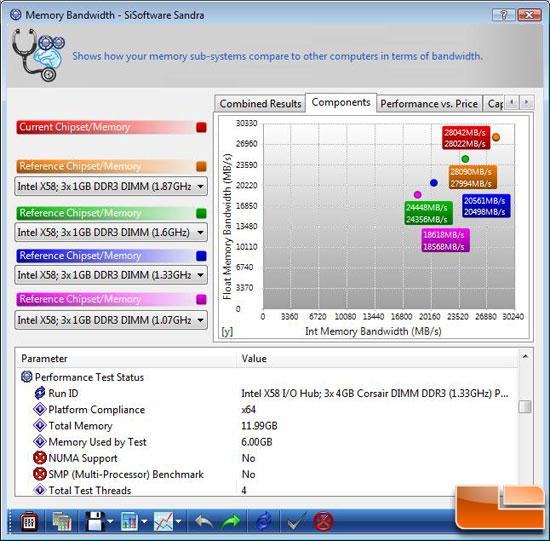Click the tab strip right arrow
Screen dimensions: 550x541
tap(526, 102)
